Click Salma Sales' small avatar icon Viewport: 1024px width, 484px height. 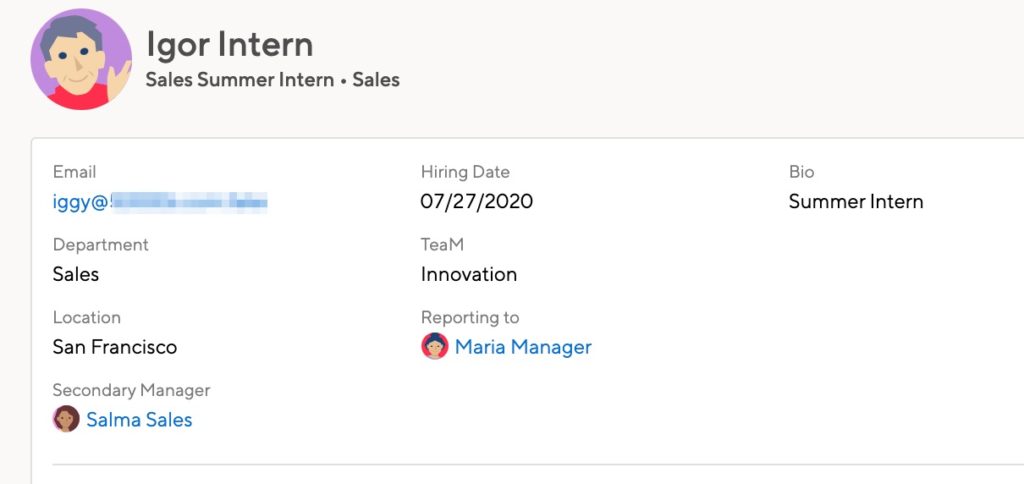66,419
